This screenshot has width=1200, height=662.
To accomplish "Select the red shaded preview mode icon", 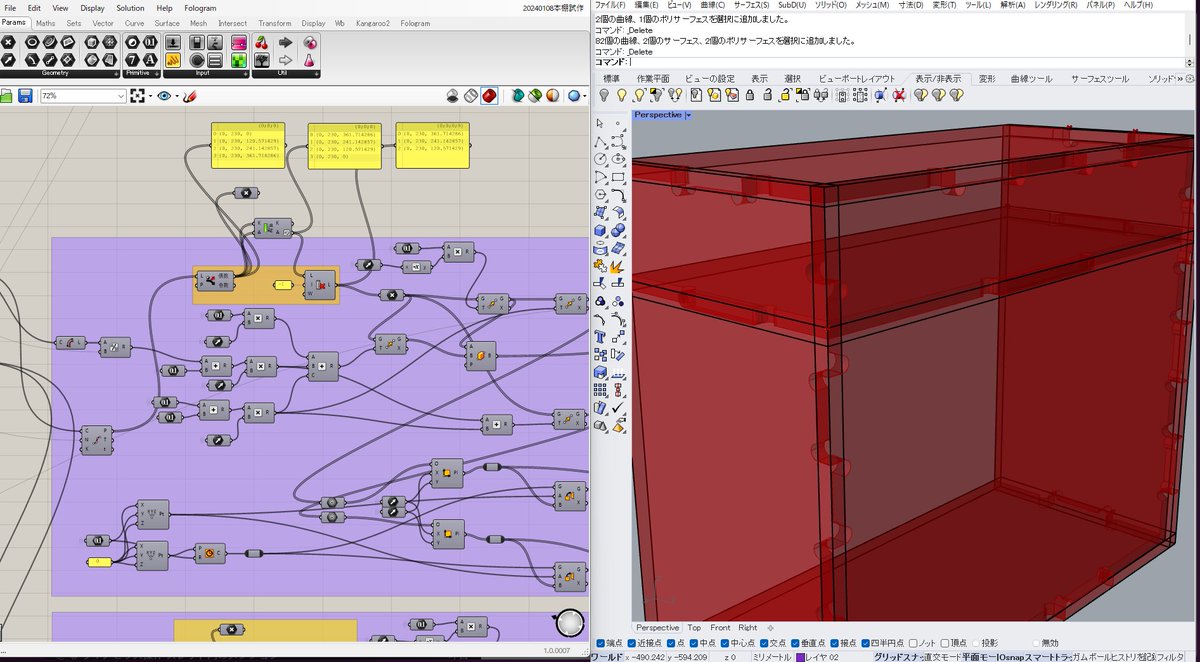I will pyautogui.click(x=489, y=96).
